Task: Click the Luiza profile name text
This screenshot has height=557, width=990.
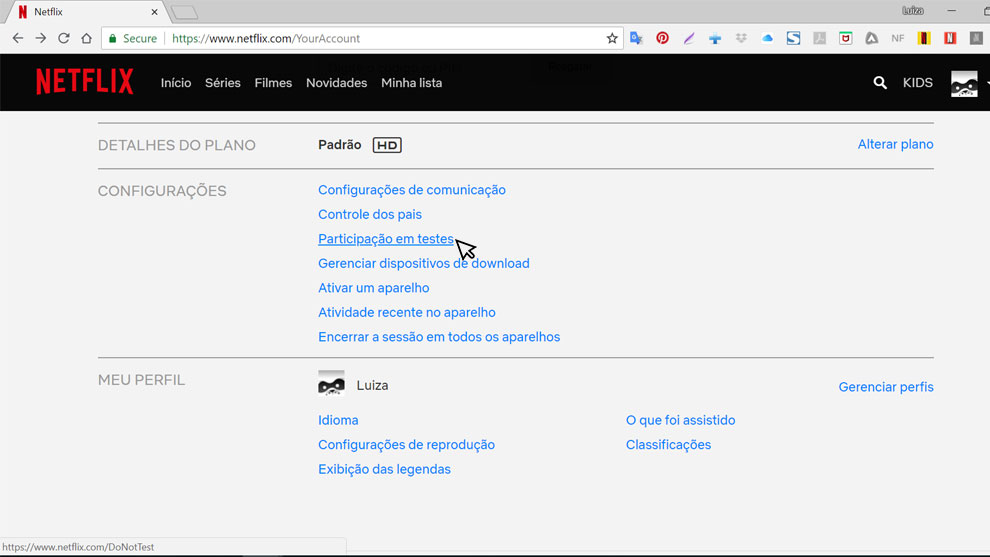Action: coord(373,385)
